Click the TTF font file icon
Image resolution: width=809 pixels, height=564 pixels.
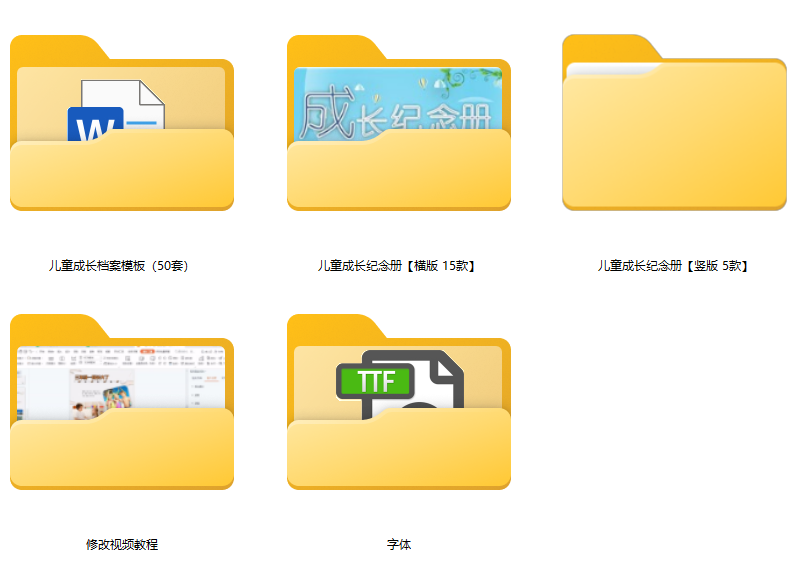400,385
